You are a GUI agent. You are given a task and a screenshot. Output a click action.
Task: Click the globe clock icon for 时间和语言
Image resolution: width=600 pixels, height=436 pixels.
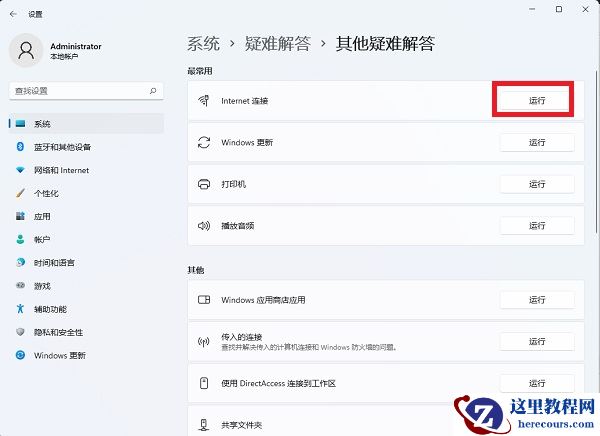point(20,263)
